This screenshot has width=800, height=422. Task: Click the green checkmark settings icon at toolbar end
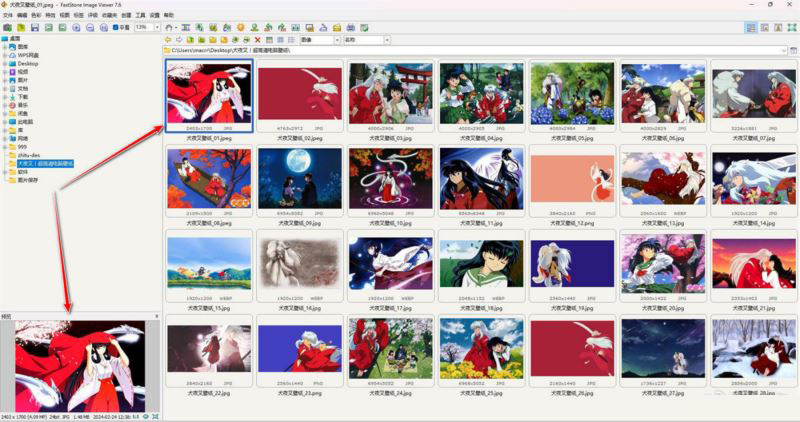pos(364,28)
